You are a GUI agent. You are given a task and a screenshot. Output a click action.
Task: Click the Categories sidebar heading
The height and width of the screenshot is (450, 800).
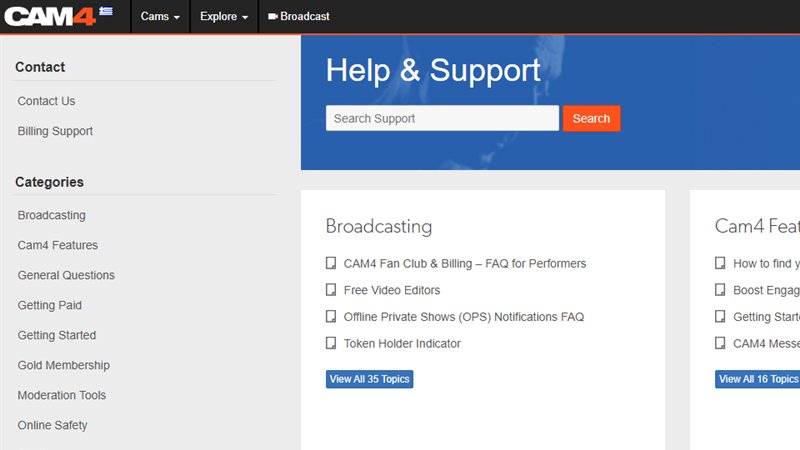coord(49,182)
